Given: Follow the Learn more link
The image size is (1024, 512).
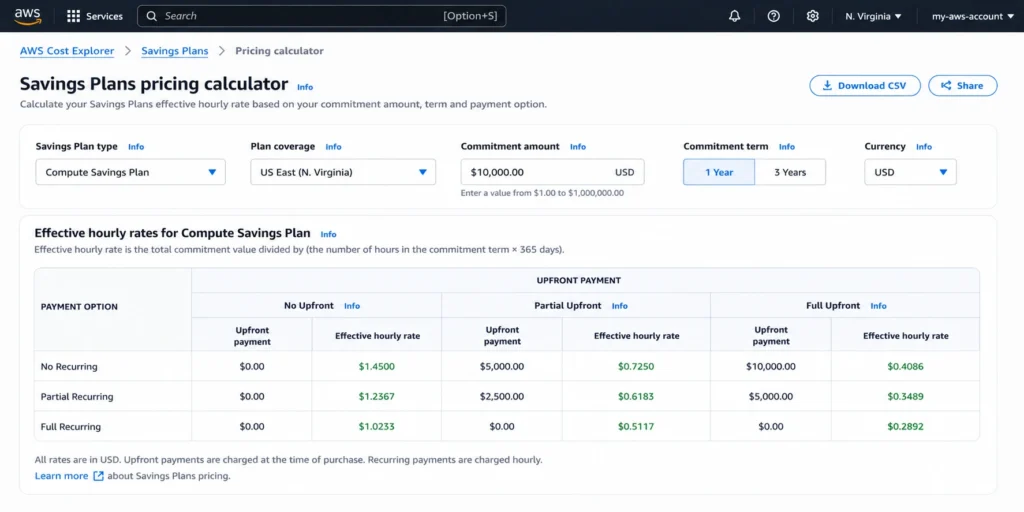Looking at the screenshot, I should pos(61,476).
